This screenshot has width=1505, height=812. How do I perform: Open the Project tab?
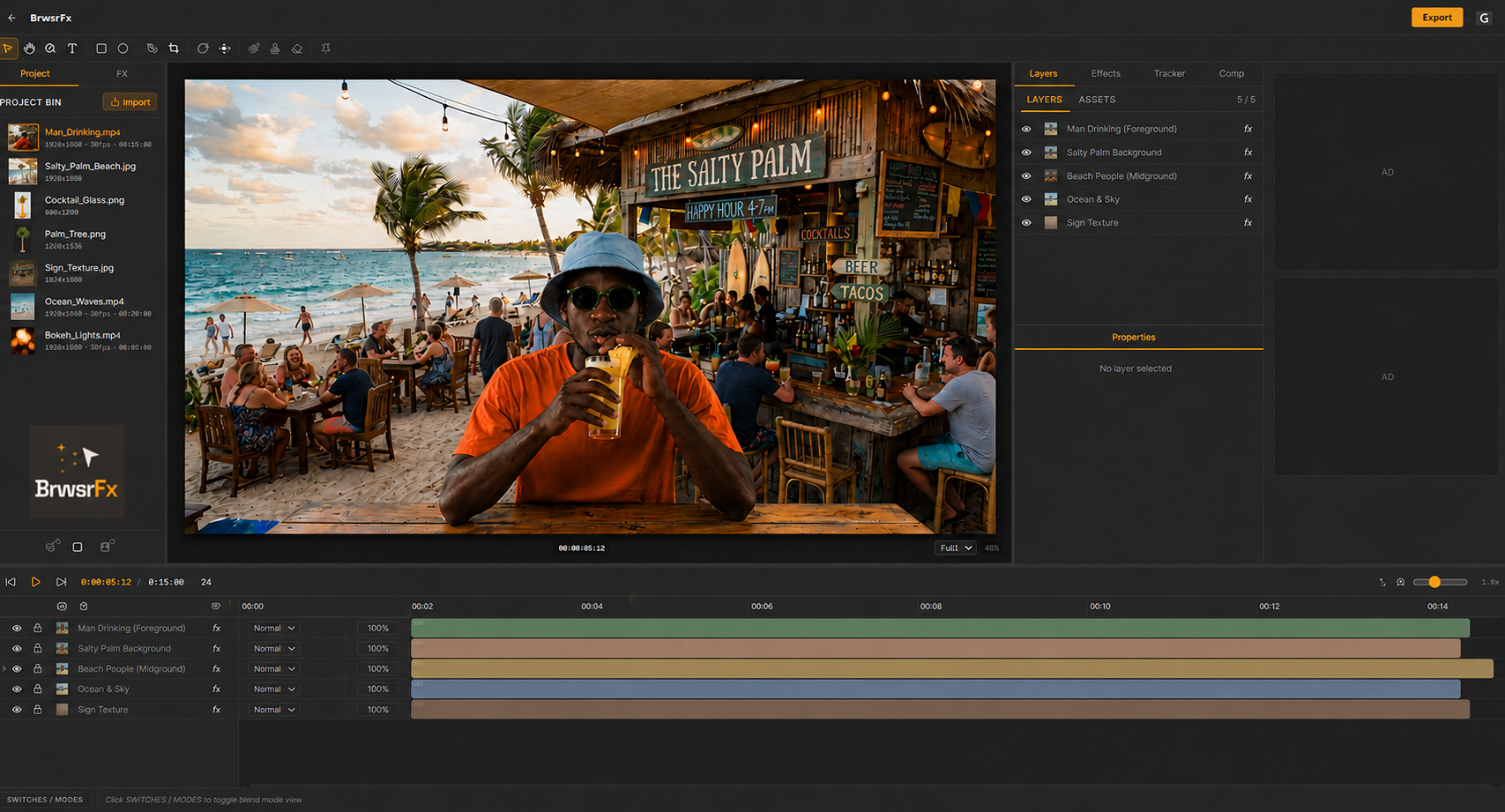[x=35, y=74]
